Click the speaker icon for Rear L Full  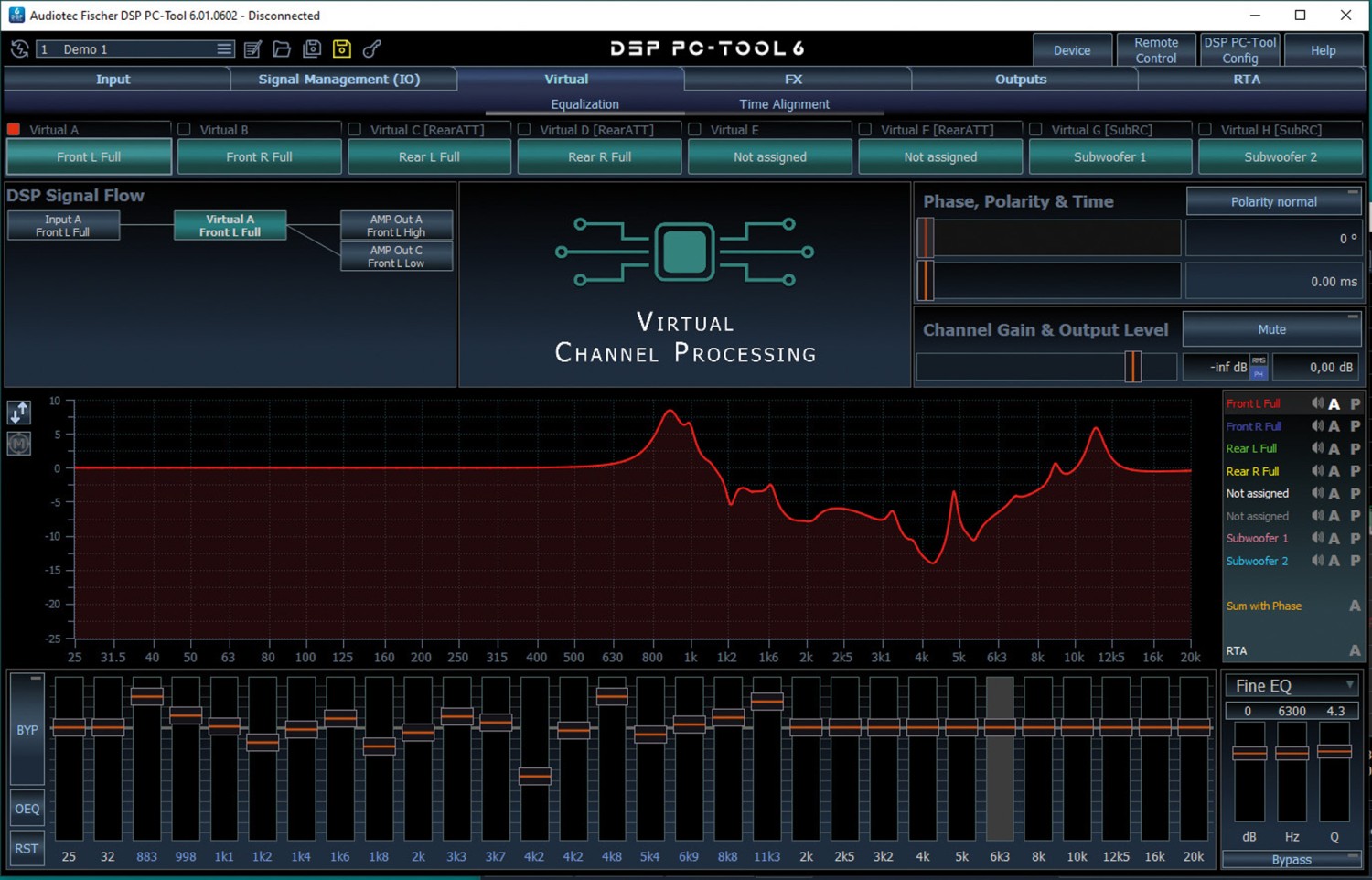1317,448
